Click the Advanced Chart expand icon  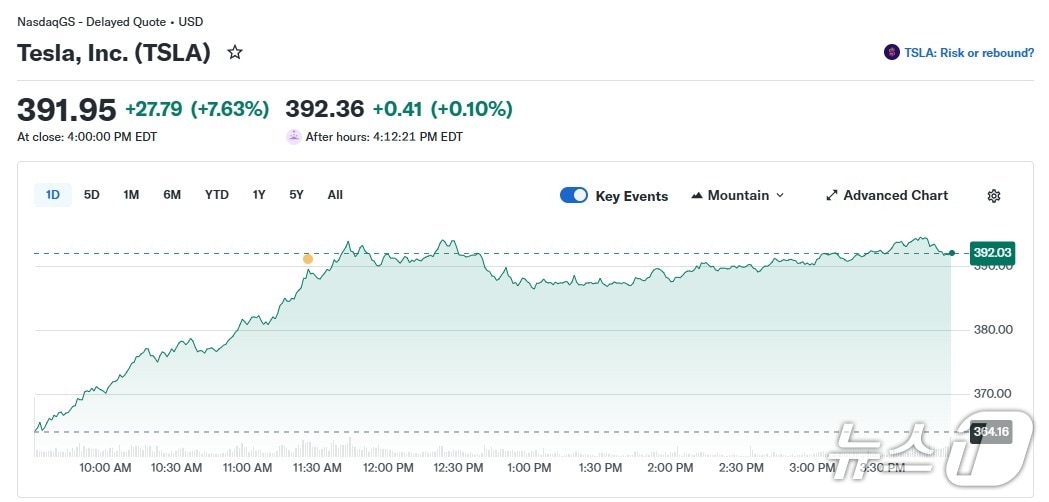831,196
